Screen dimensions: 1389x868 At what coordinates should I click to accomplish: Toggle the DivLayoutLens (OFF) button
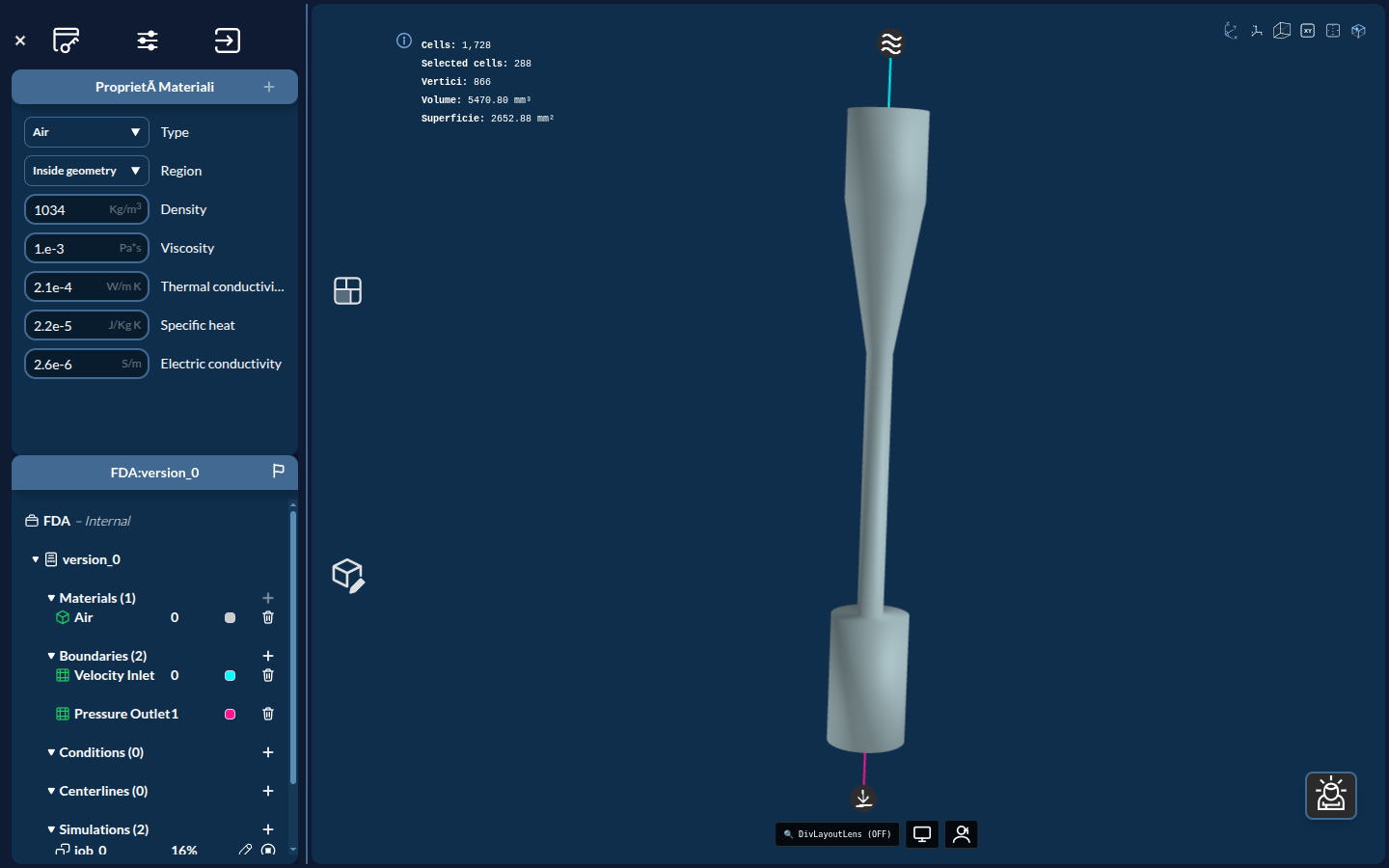(837, 834)
